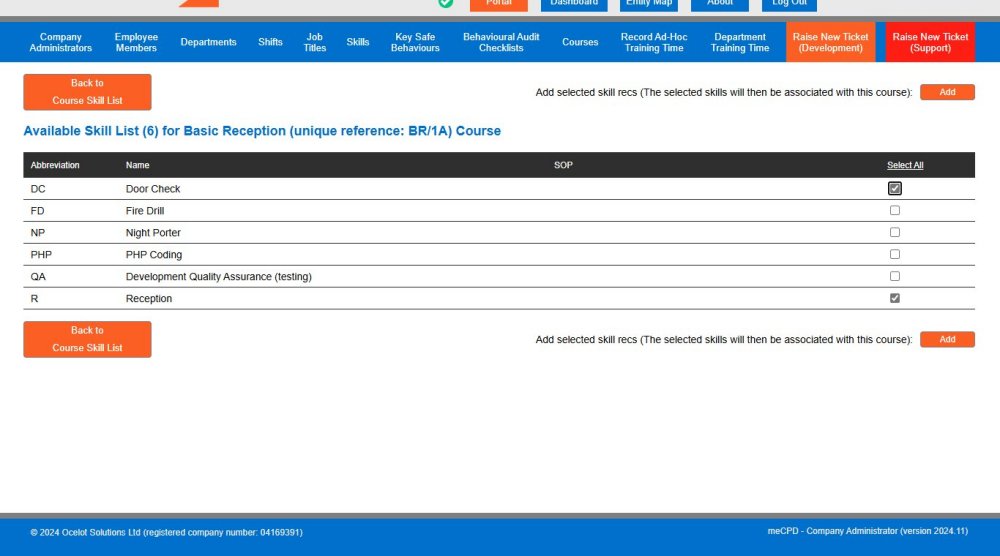Viewport: 1000px width, 556px height.
Task: Click Raise New Ticket (Support)
Action: tap(930, 42)
